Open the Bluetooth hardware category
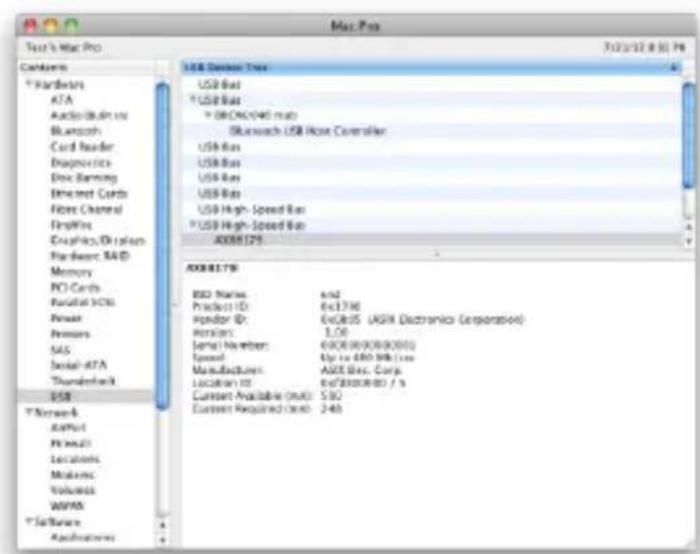The height and width of the screenshot is (554, 700). pos(76,131)
